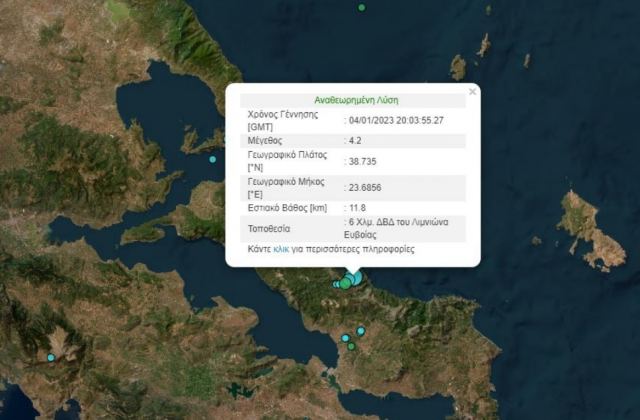This screenshot has width=640, height=420.
Task: Click the longitude value '23.6856'
Action: (365, 188)
